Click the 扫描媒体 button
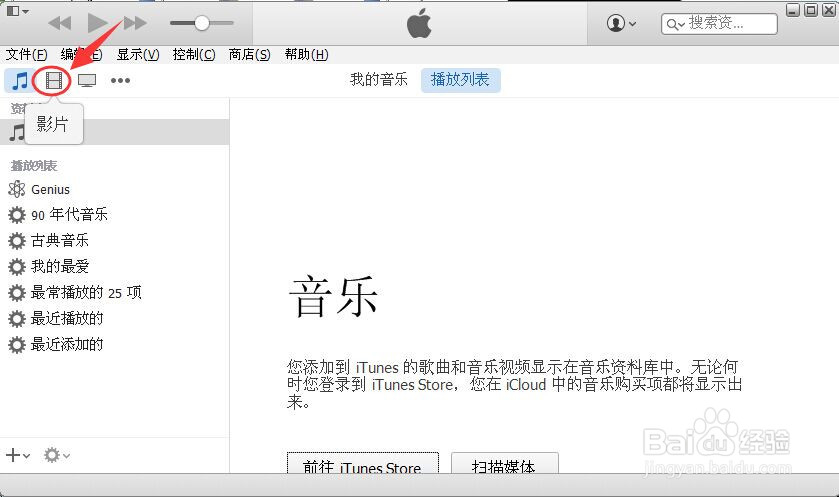Viewport: 839px width, 497px height. click(505, 463)
